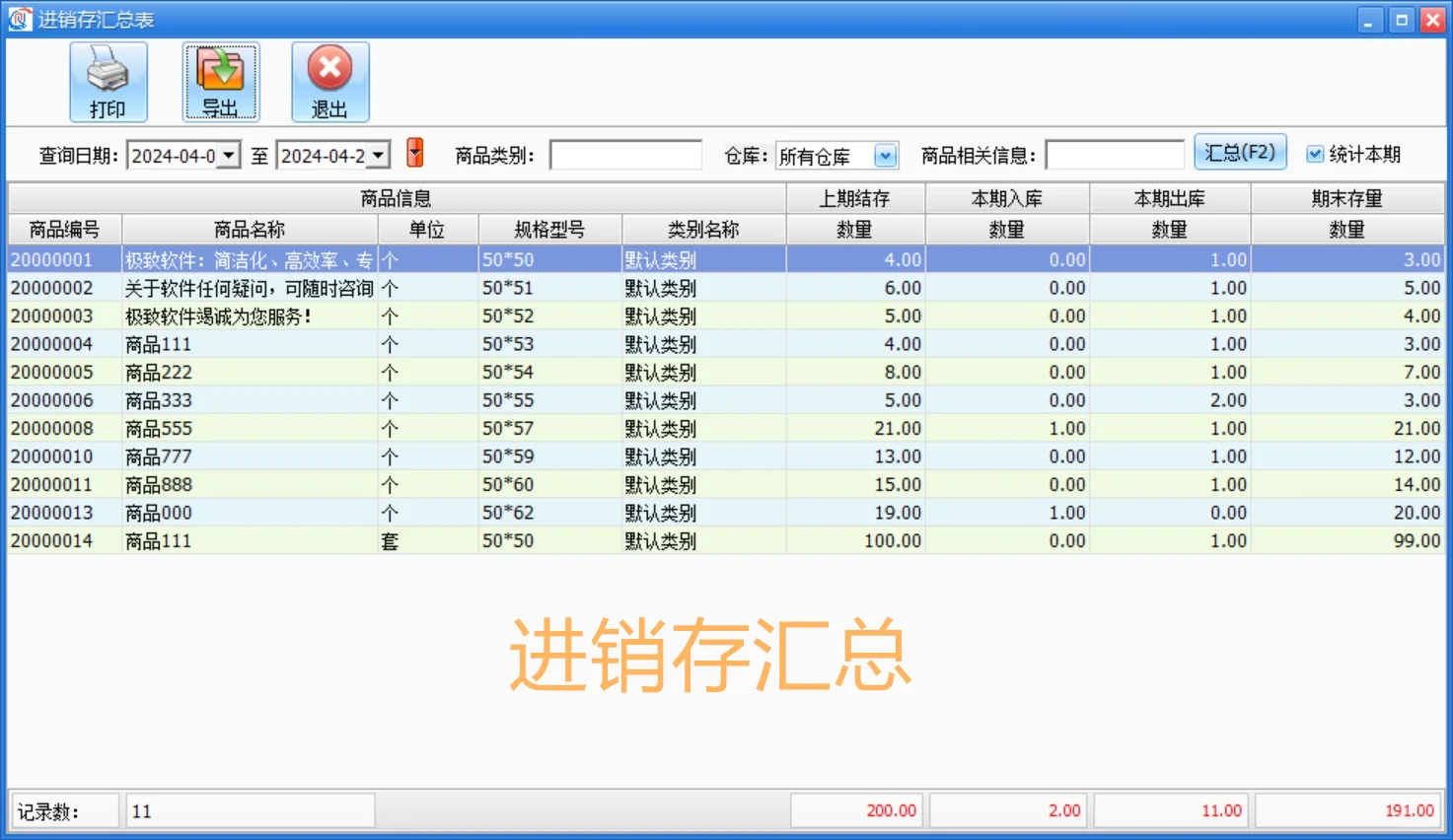1453x840 pixels.
Task: Uncheck the 统计本期 checkbox
Action: click(x=1314, y=153)
